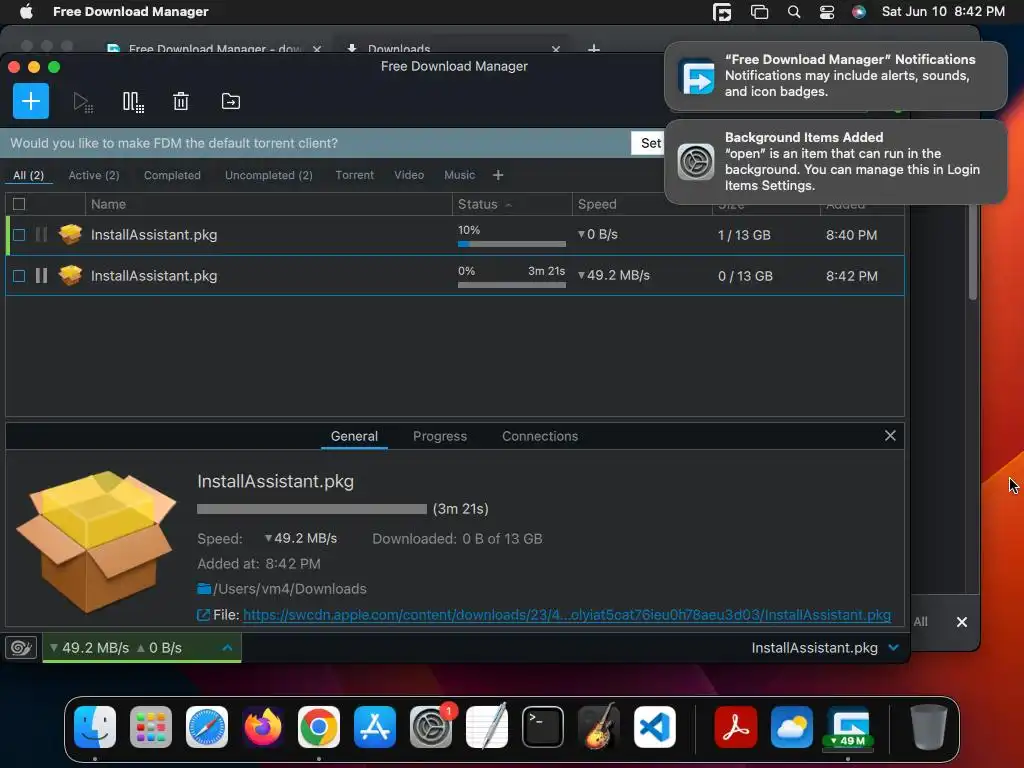
Task: Open Firefox from the Dock
Action: [263, 727]
